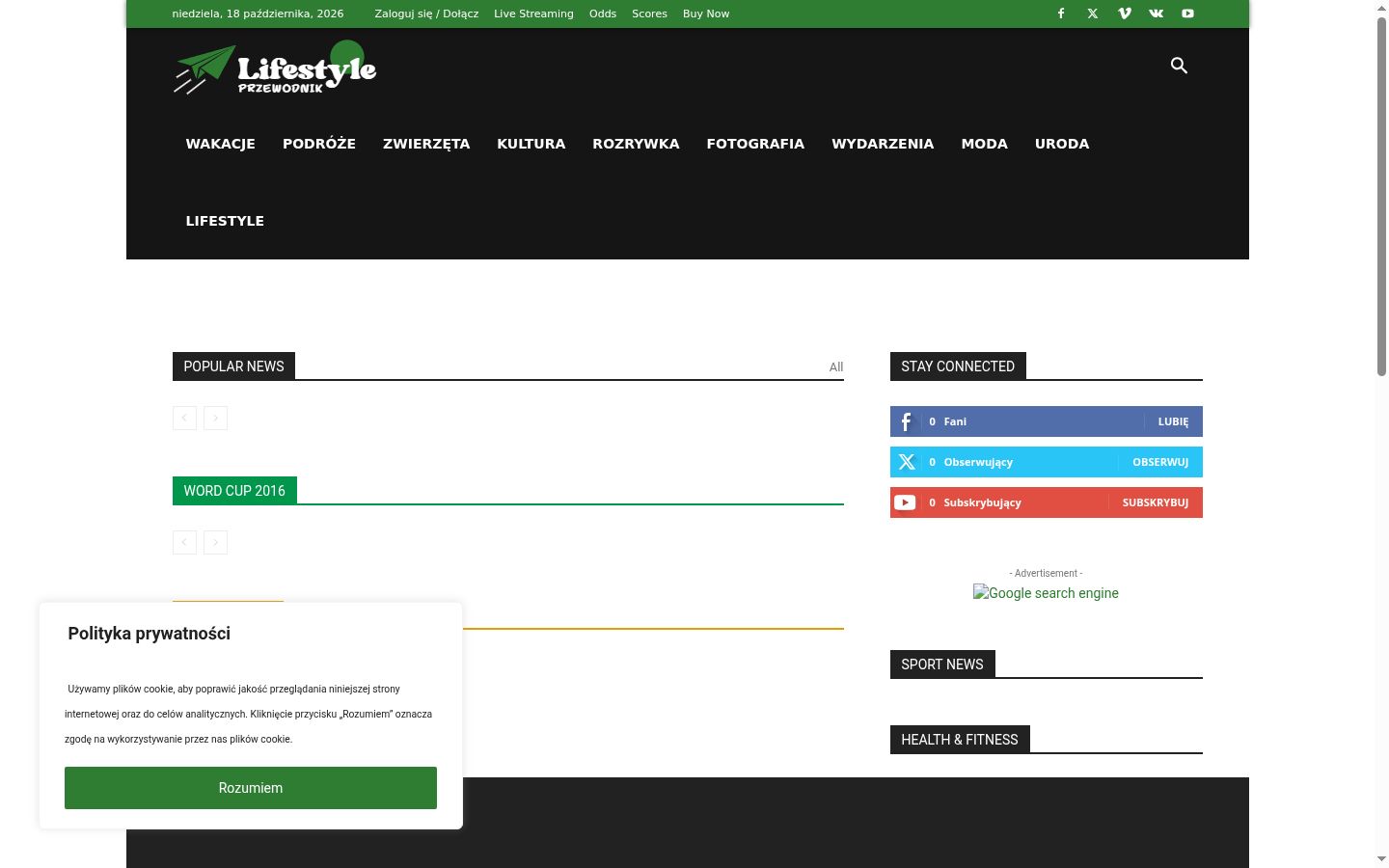The height and width of the screenshot is (868, 1389).
Task: Click the Lifestyle Przewodnik logo
Action: pyautogui.click(x=275, y=68)
